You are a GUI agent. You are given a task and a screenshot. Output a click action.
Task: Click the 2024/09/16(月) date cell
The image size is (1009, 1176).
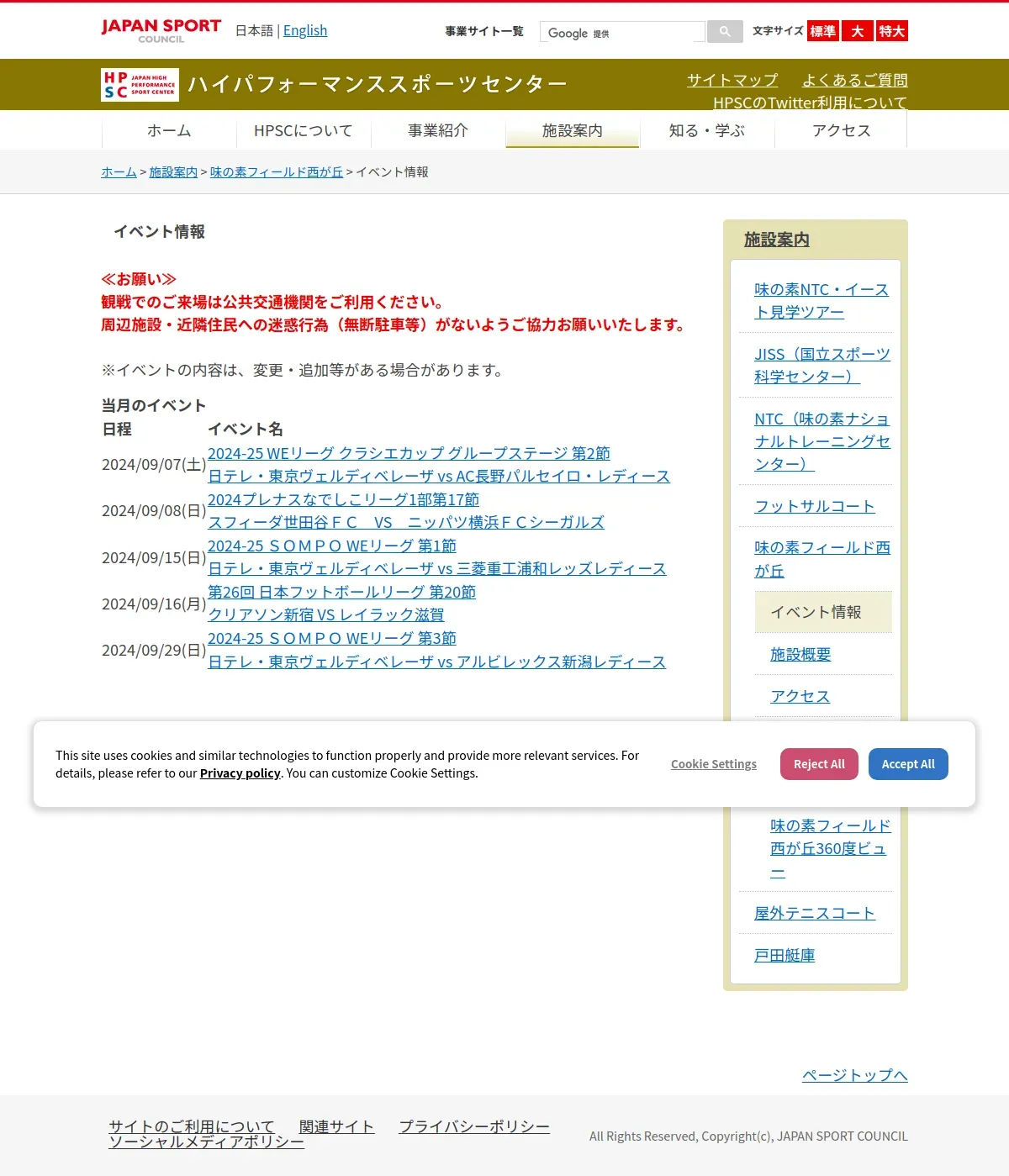tap(154, 604)
